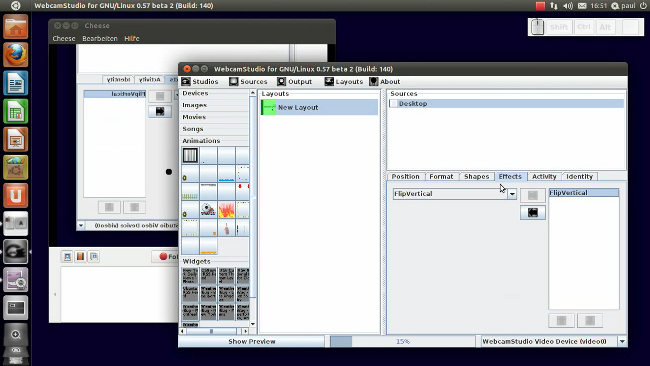The height and width of the screenshot is (366, 650).
Task: Select FlipVertical in the applied effects list
Action: (584, 193)
